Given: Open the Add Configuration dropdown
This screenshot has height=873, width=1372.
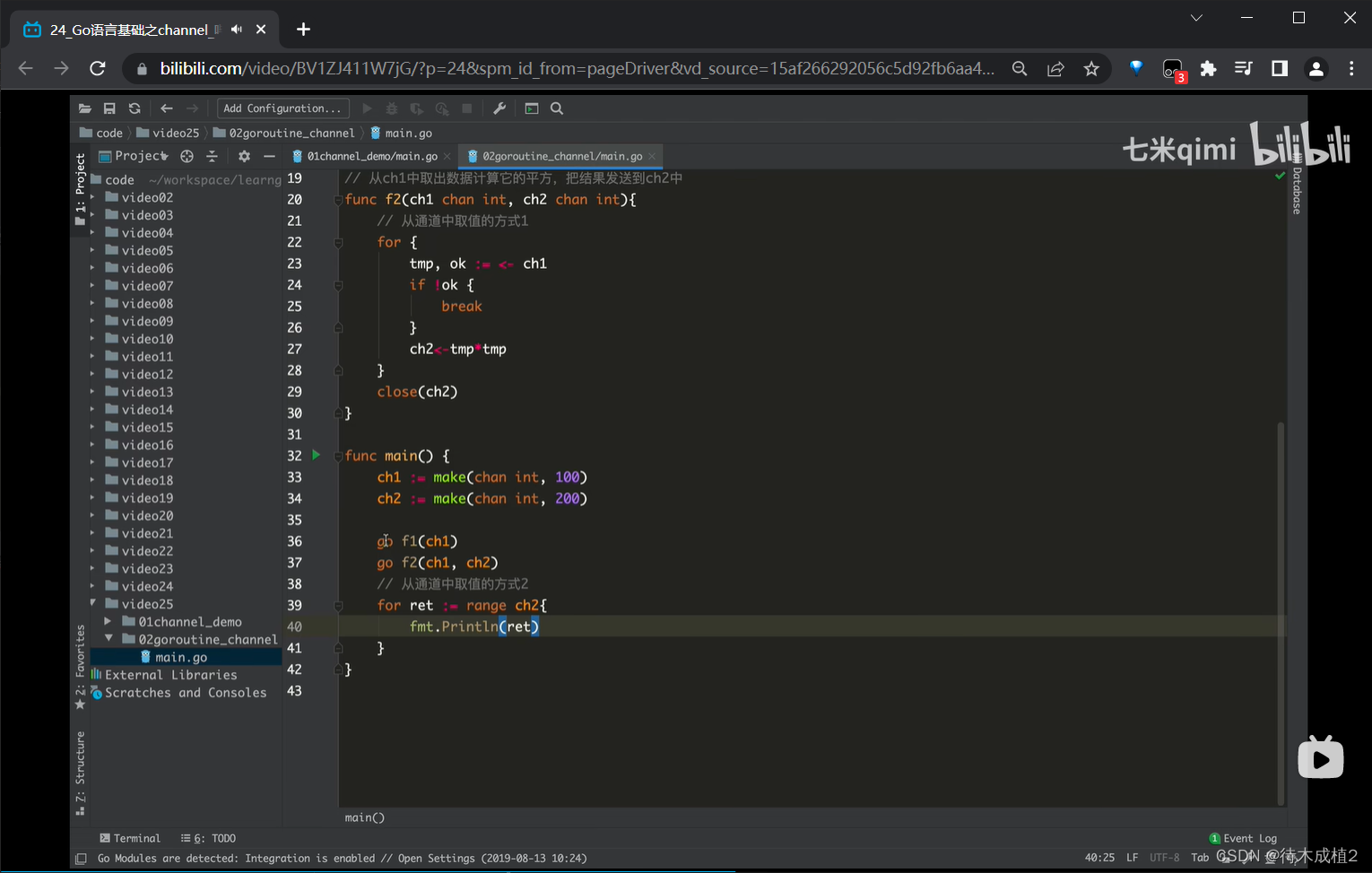Looking at the screenshot, I should pos(282,108).
